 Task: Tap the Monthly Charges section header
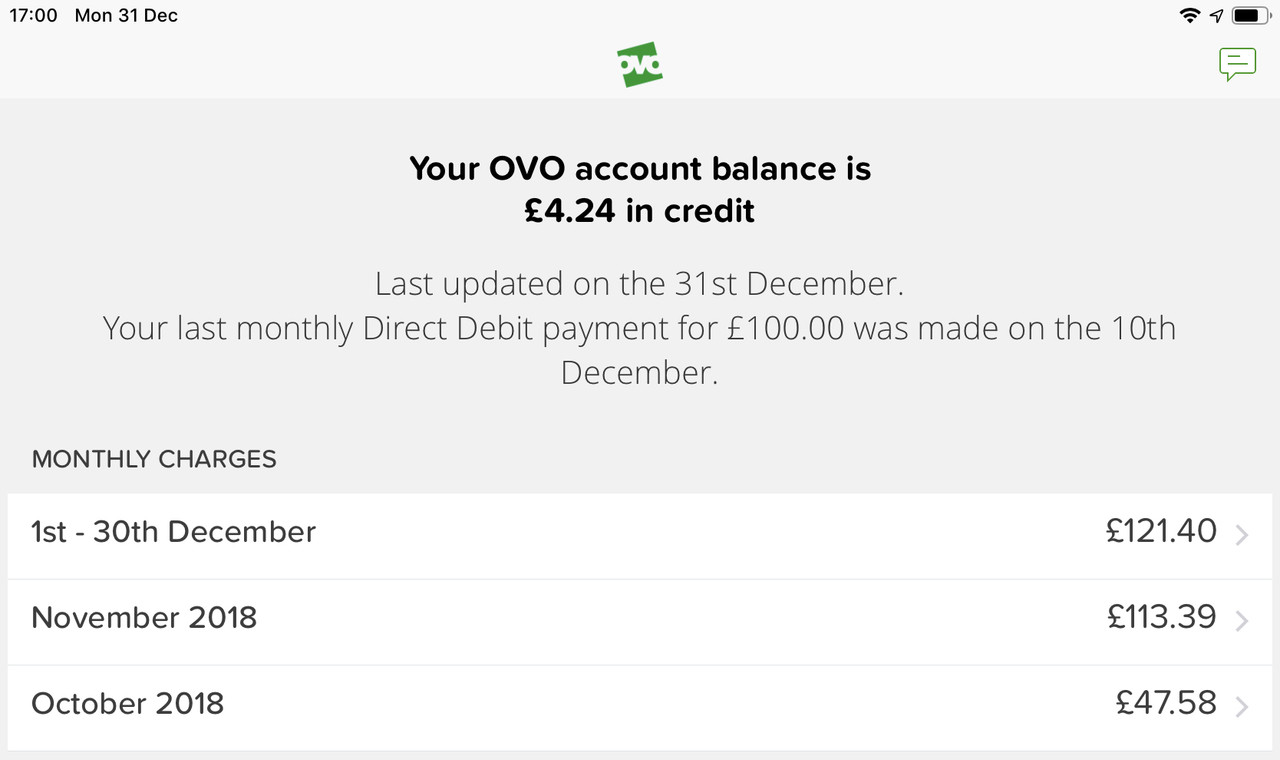[154, 459]
